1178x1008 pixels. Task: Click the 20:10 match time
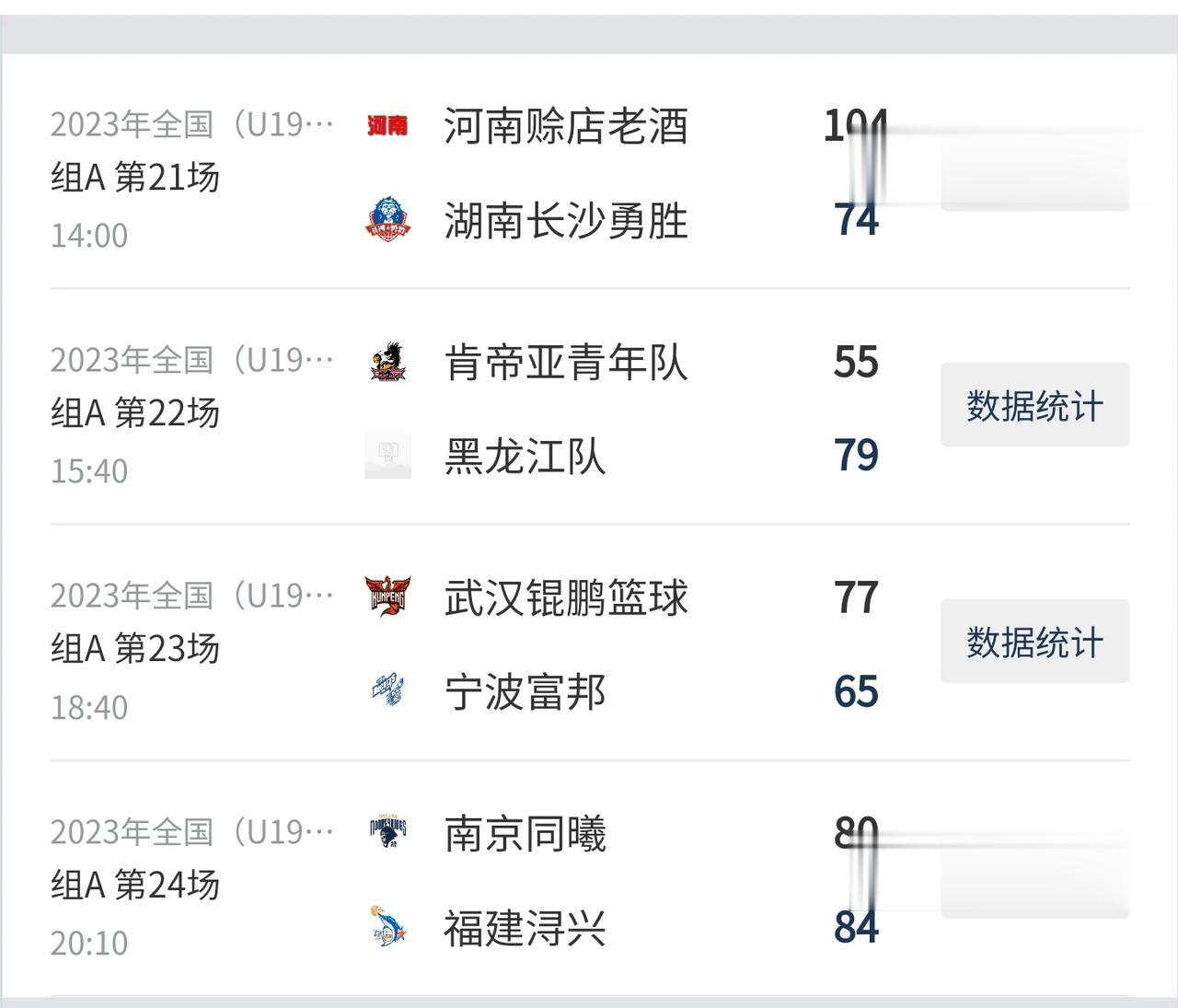point(89,942)
